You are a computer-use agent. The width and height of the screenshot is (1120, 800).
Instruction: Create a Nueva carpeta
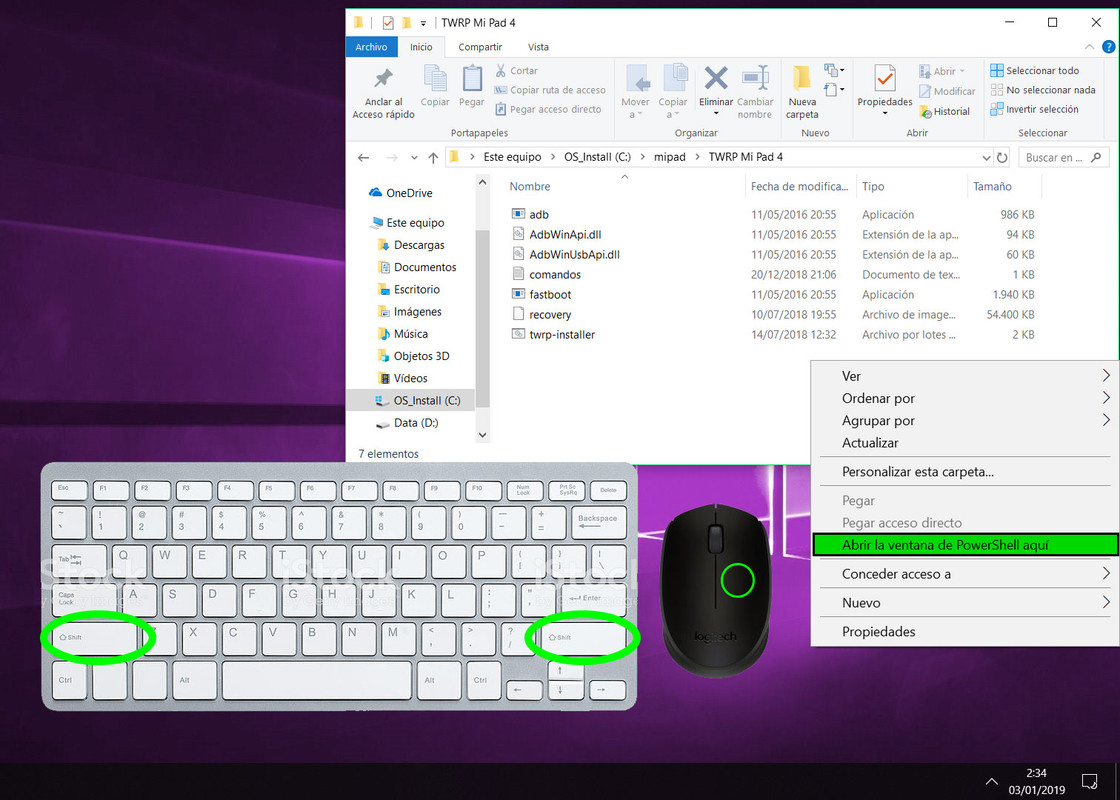pyautogui.click(x=802, y=91)
